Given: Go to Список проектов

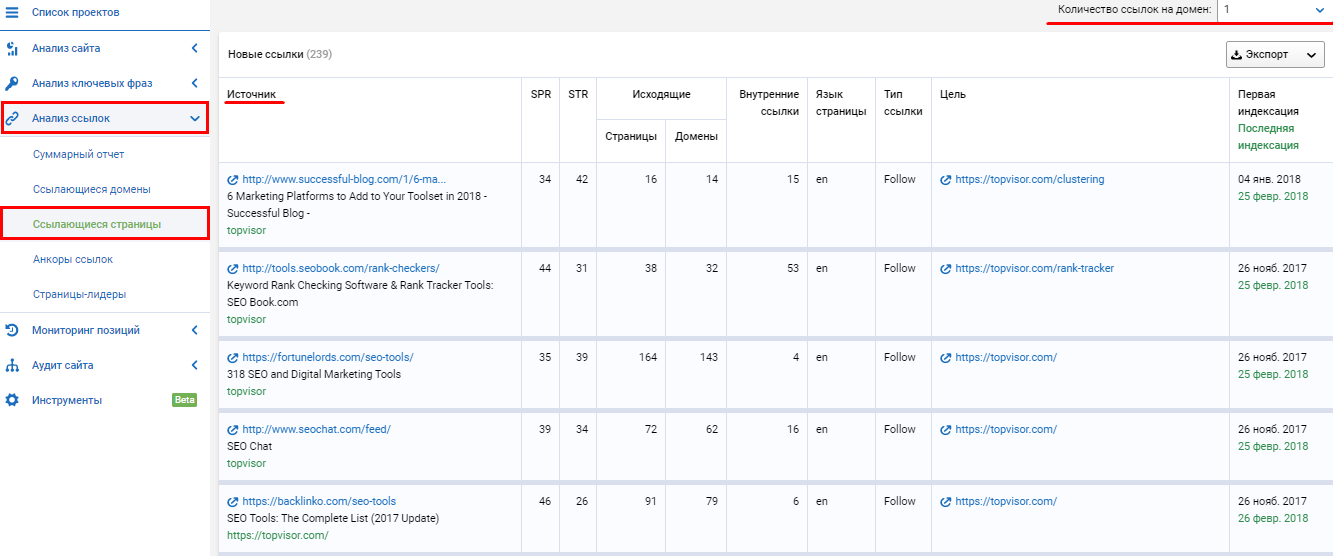Looking at the screenshot, I should point(75,13).
